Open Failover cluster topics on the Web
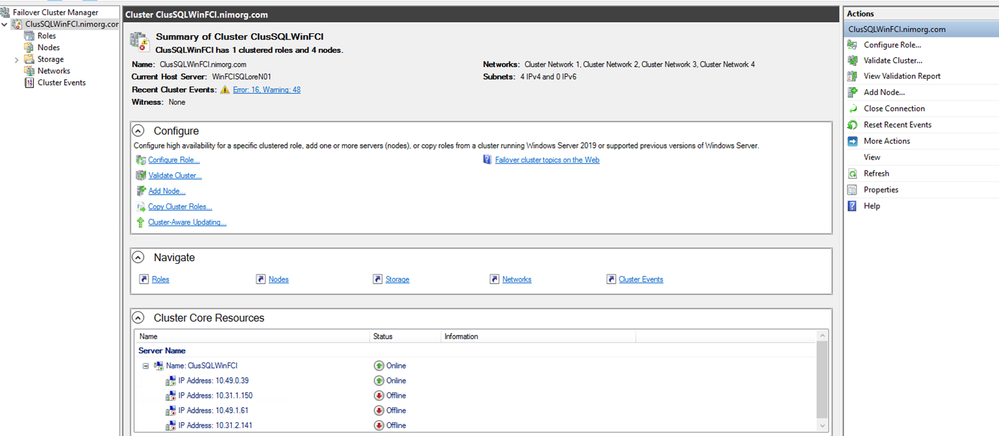 546,160
